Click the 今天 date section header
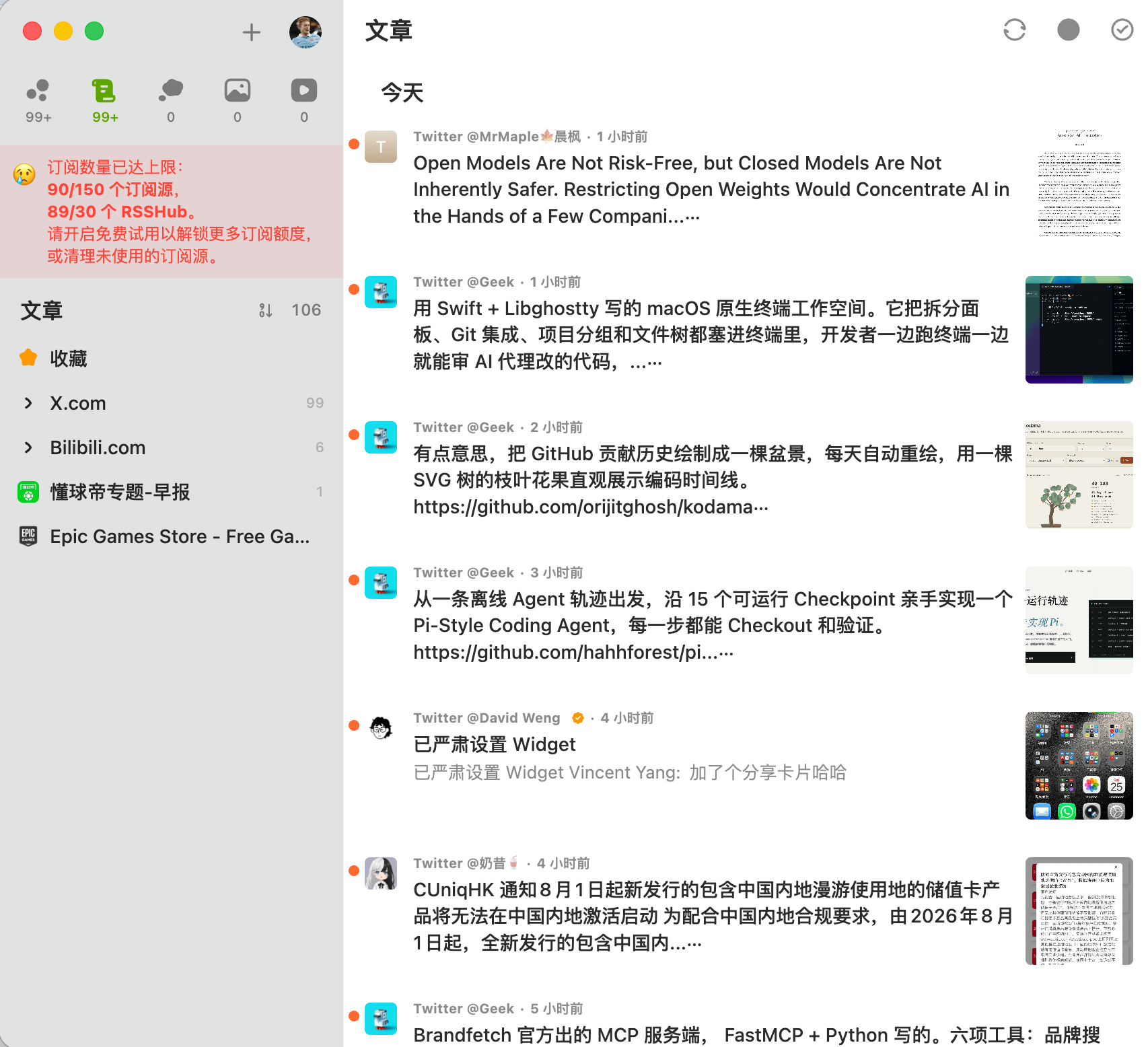Image resolution: width=1148 pixels, height=1047 pixels. pos(402,92)
